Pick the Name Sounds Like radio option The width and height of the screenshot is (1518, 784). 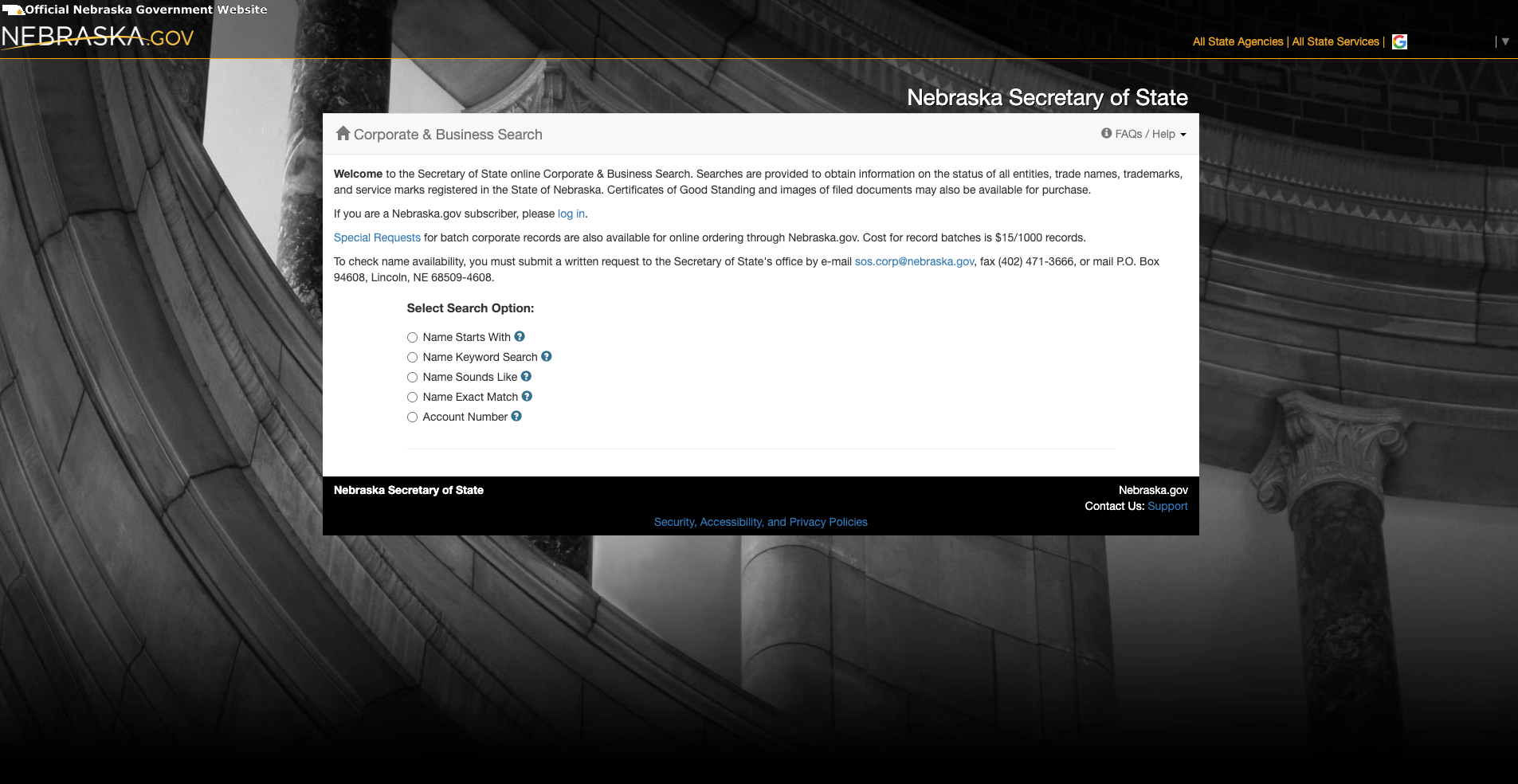[412, 378]
